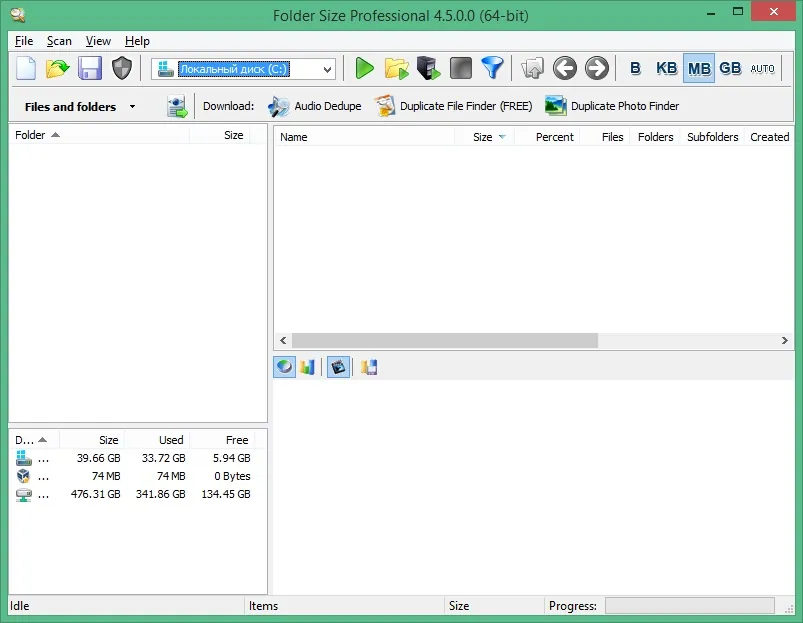
Task: Toggle MB size display
Action: pos(699,68)
